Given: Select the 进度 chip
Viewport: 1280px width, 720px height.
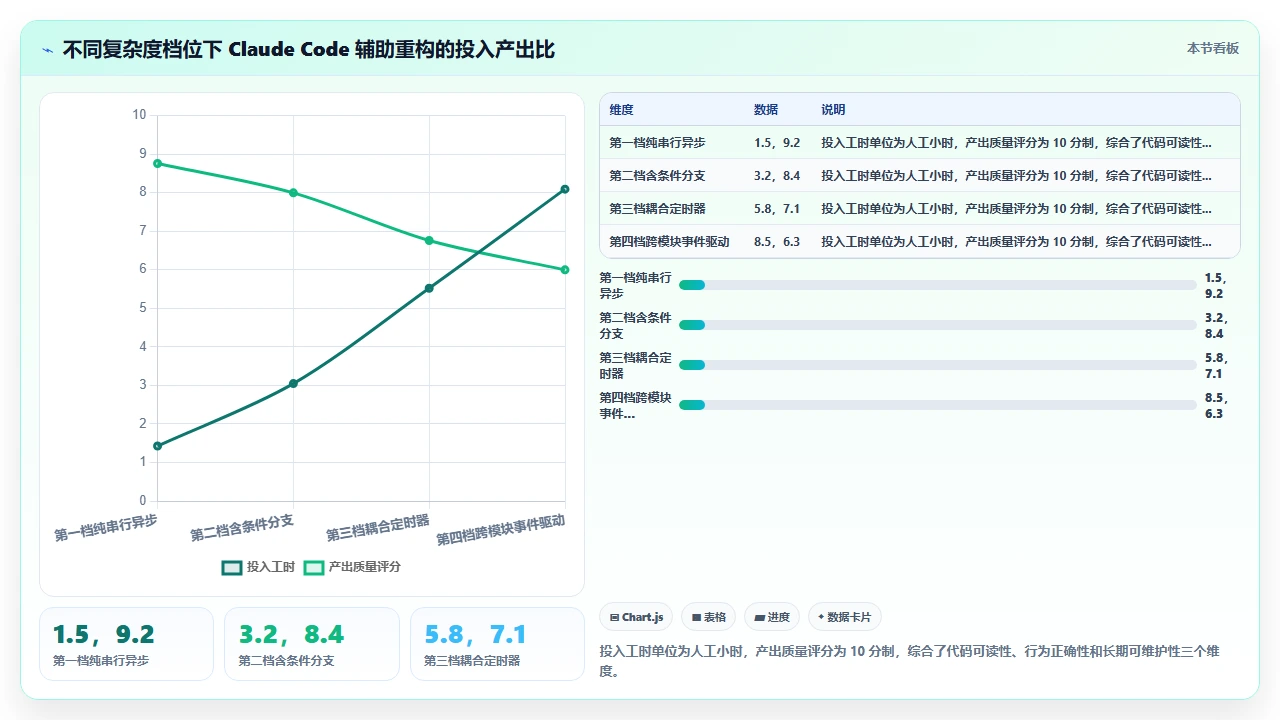Looking at the screenshot, I should 773,617.
